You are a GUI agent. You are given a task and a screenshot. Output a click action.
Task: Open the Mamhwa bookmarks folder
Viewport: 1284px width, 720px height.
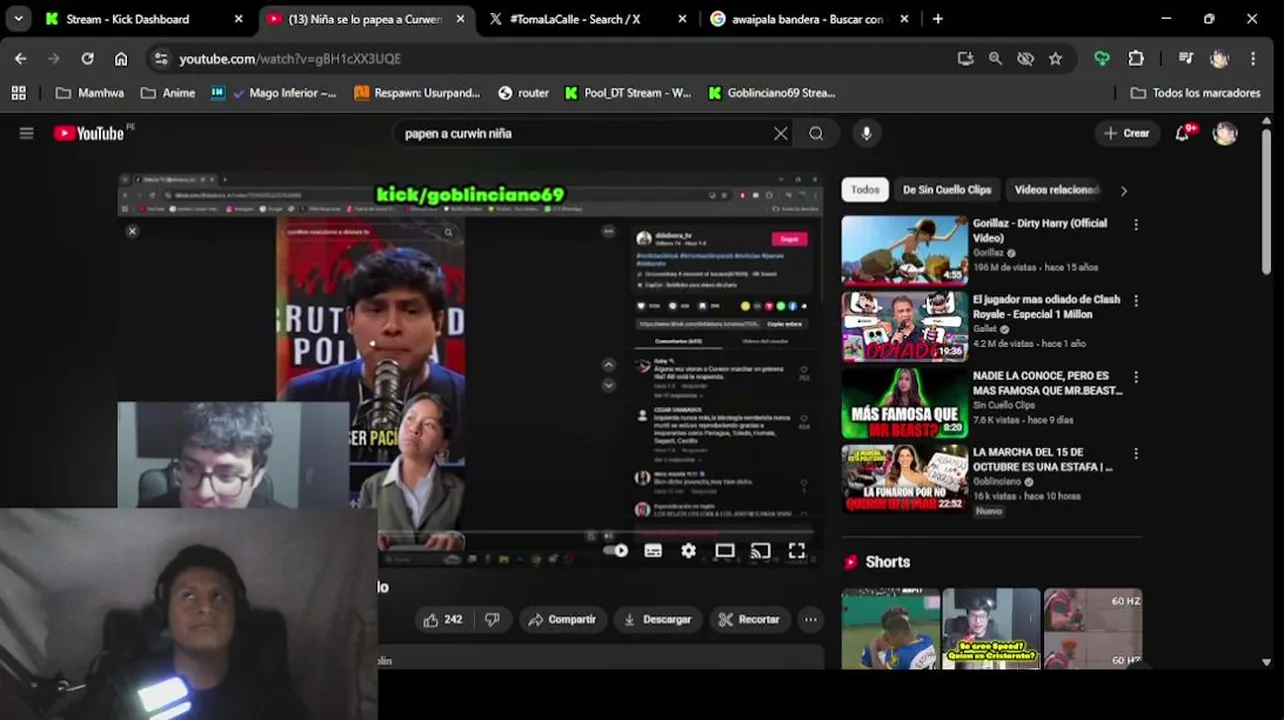tap(90, 93)
